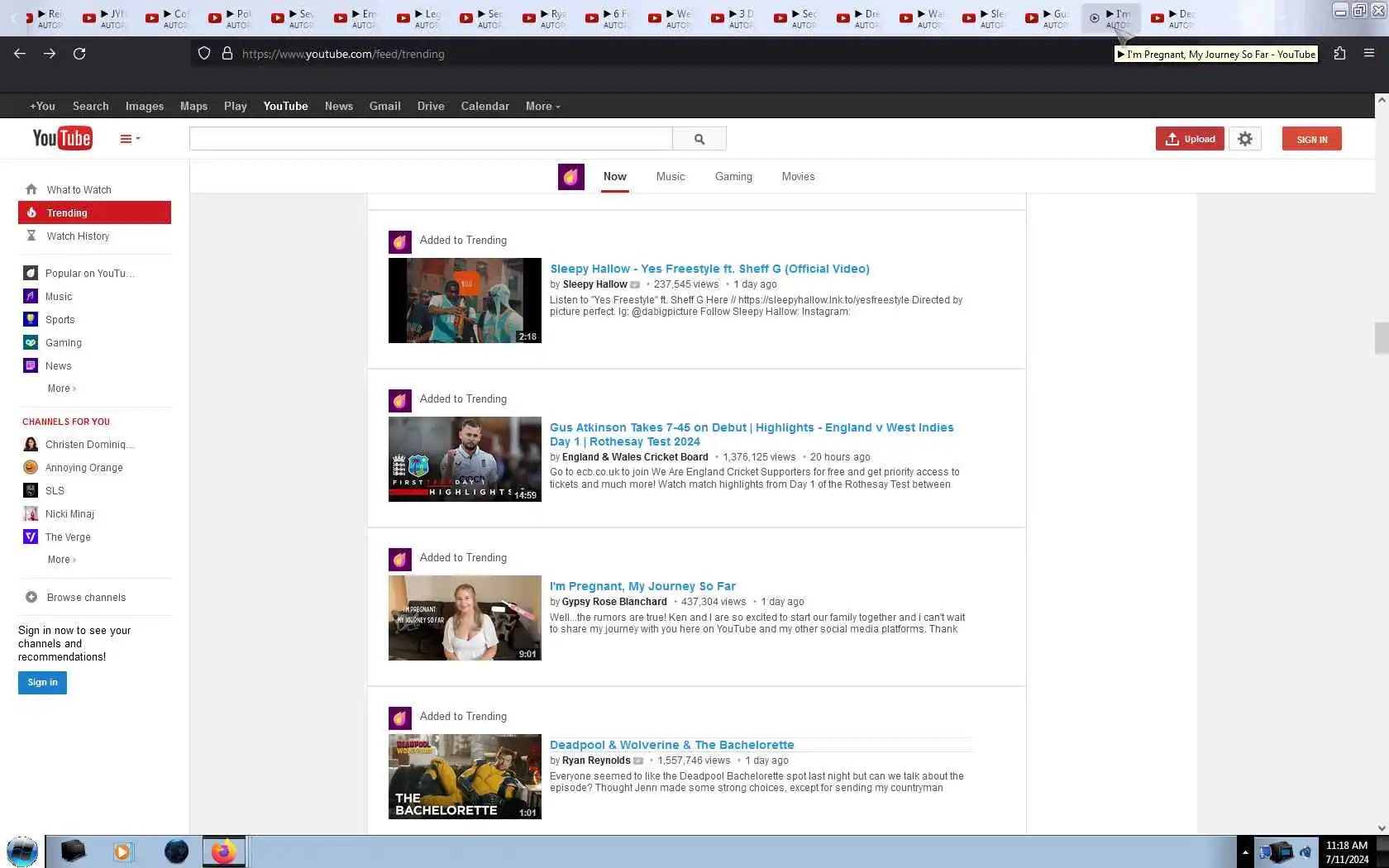Open the Gaming channel in the left sidebar

pyautogui.click(x=63, y=343)
